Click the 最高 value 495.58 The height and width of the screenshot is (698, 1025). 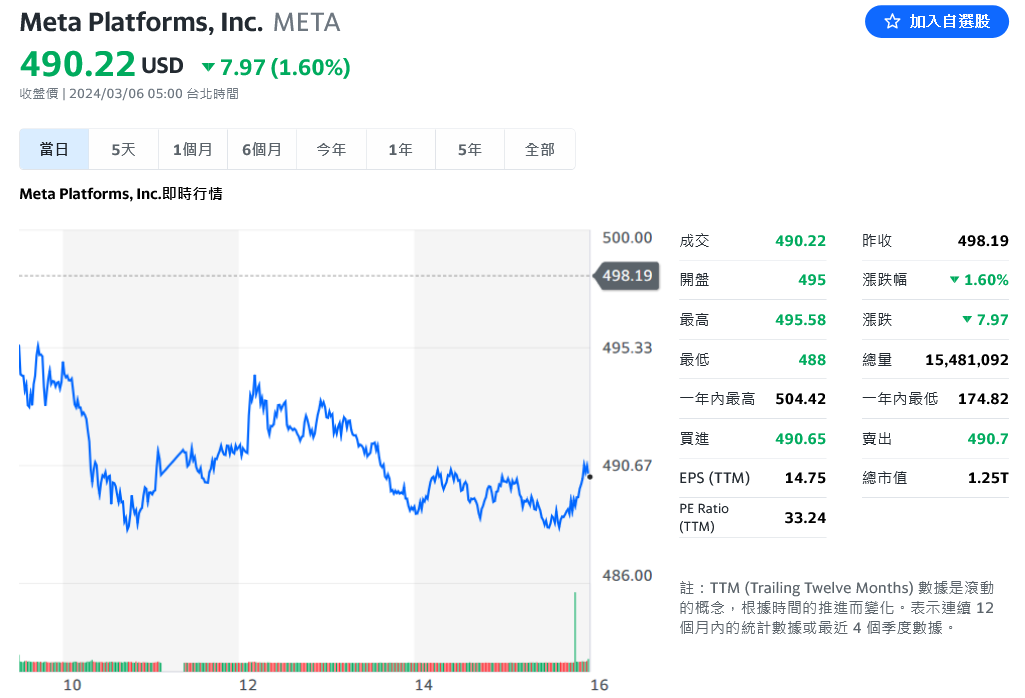click(800, 320)
